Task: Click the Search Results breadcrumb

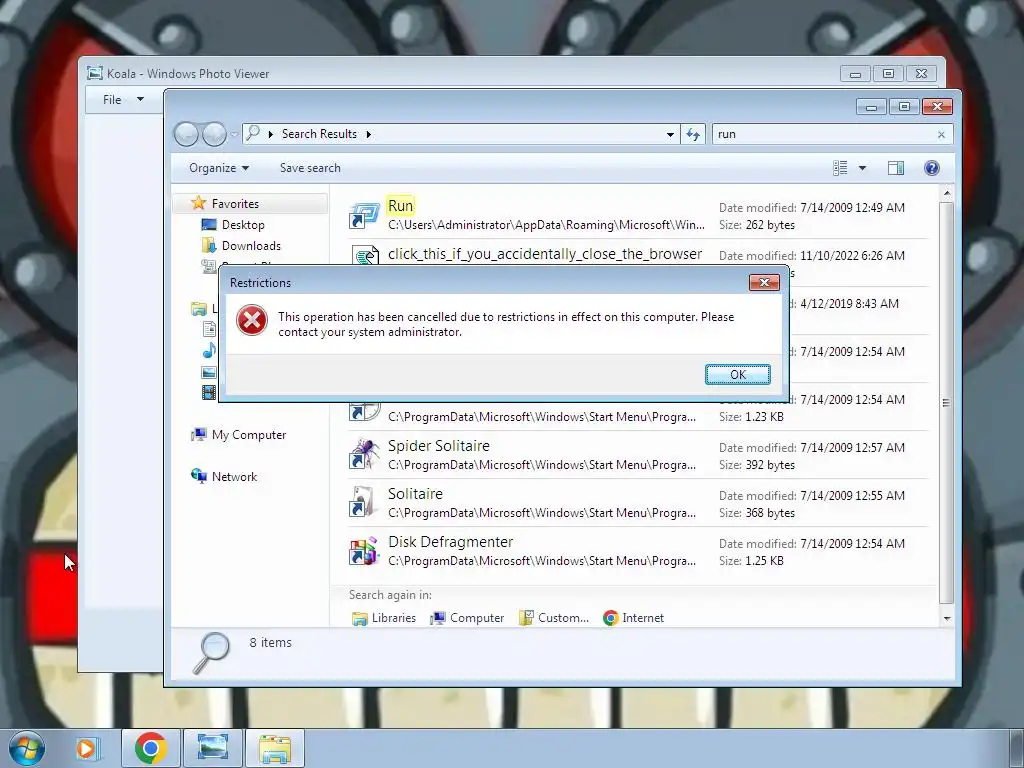Action: point(319,133)
